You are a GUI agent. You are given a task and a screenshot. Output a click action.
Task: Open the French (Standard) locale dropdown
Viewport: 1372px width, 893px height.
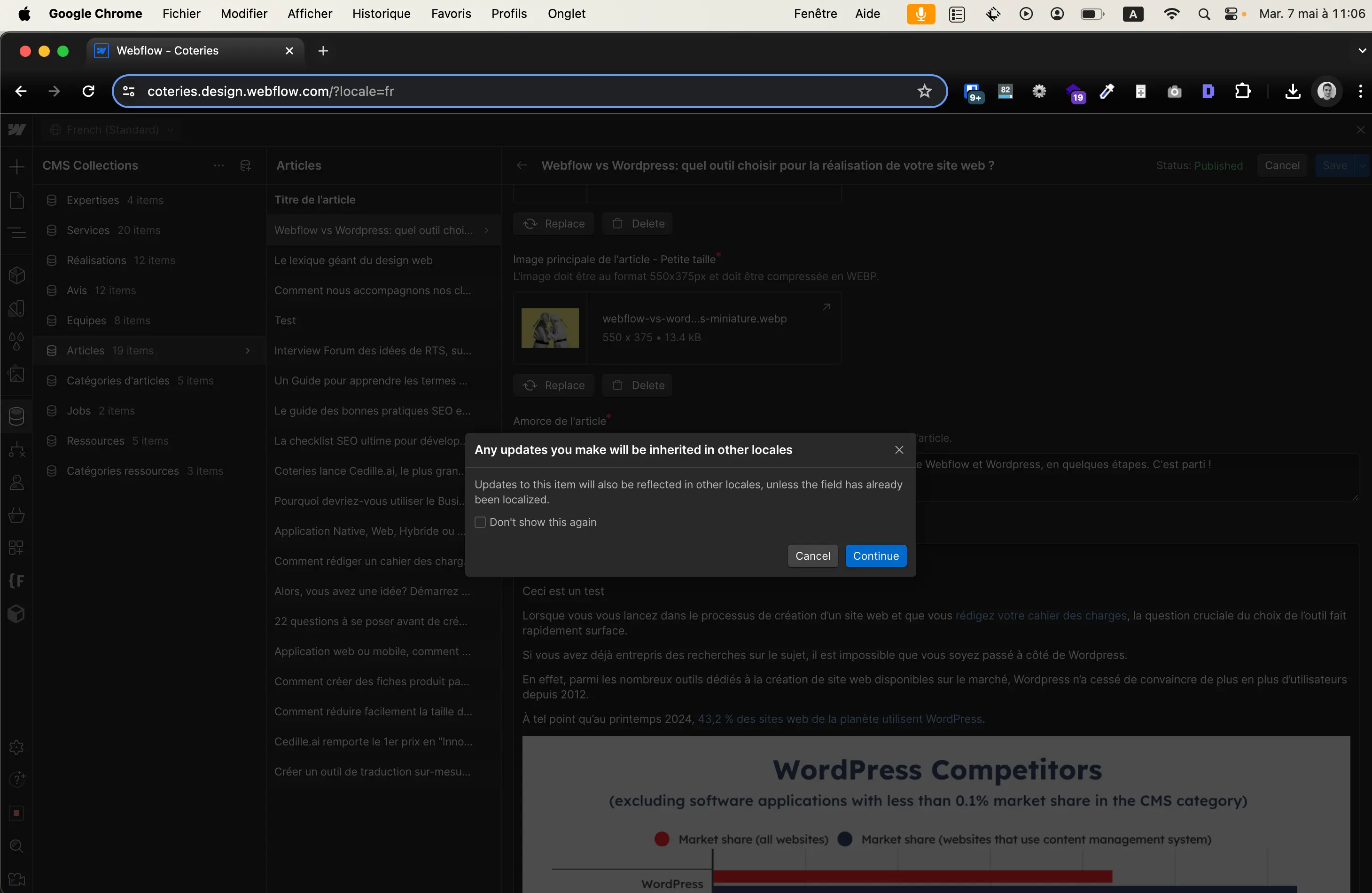point(112,130)
